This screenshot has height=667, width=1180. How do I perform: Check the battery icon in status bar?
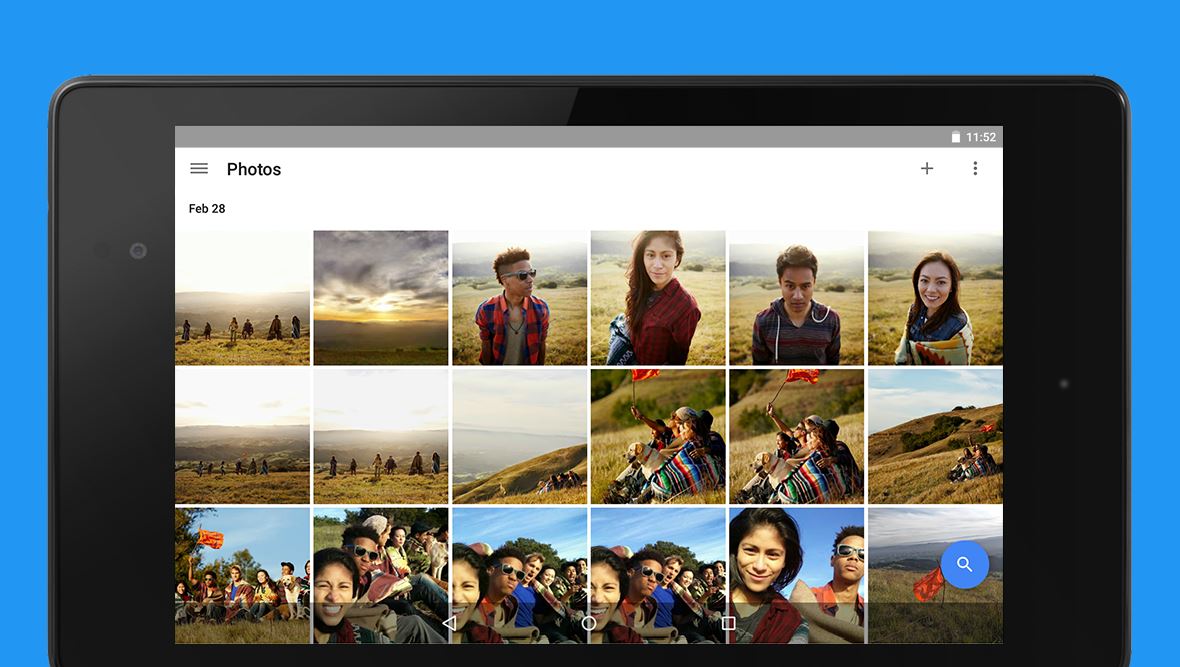[955, 137]
